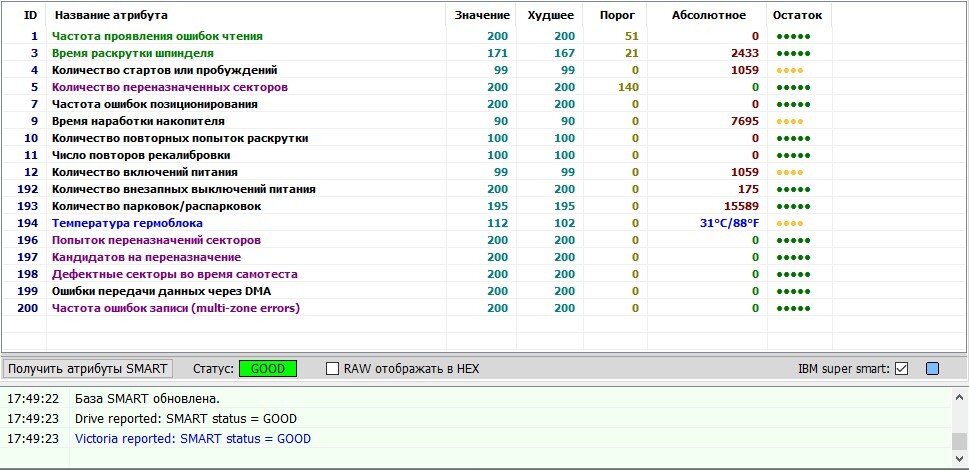
Task: Click the Остаток column header
Action: point(797,15)
